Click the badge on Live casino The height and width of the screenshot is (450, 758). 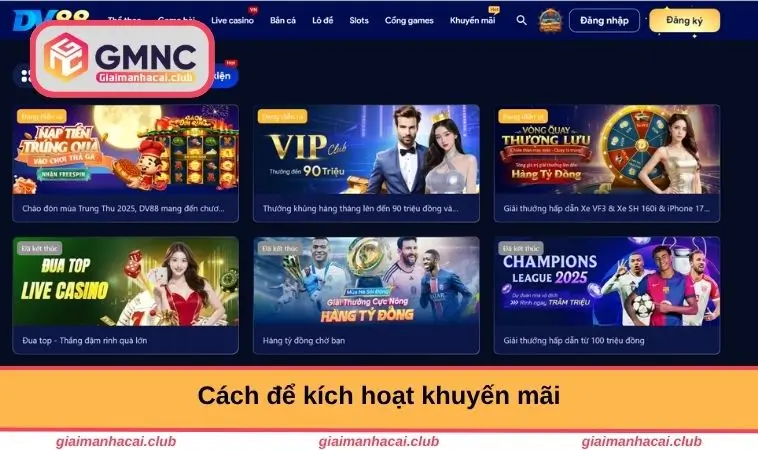[253, 10]
